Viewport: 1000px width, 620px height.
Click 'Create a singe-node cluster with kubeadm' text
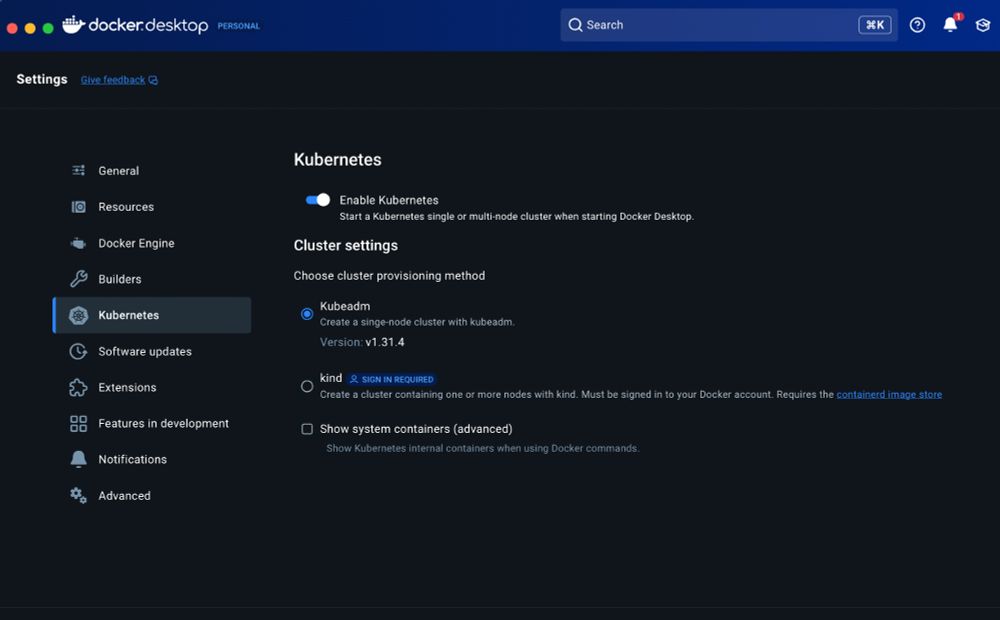417,322
